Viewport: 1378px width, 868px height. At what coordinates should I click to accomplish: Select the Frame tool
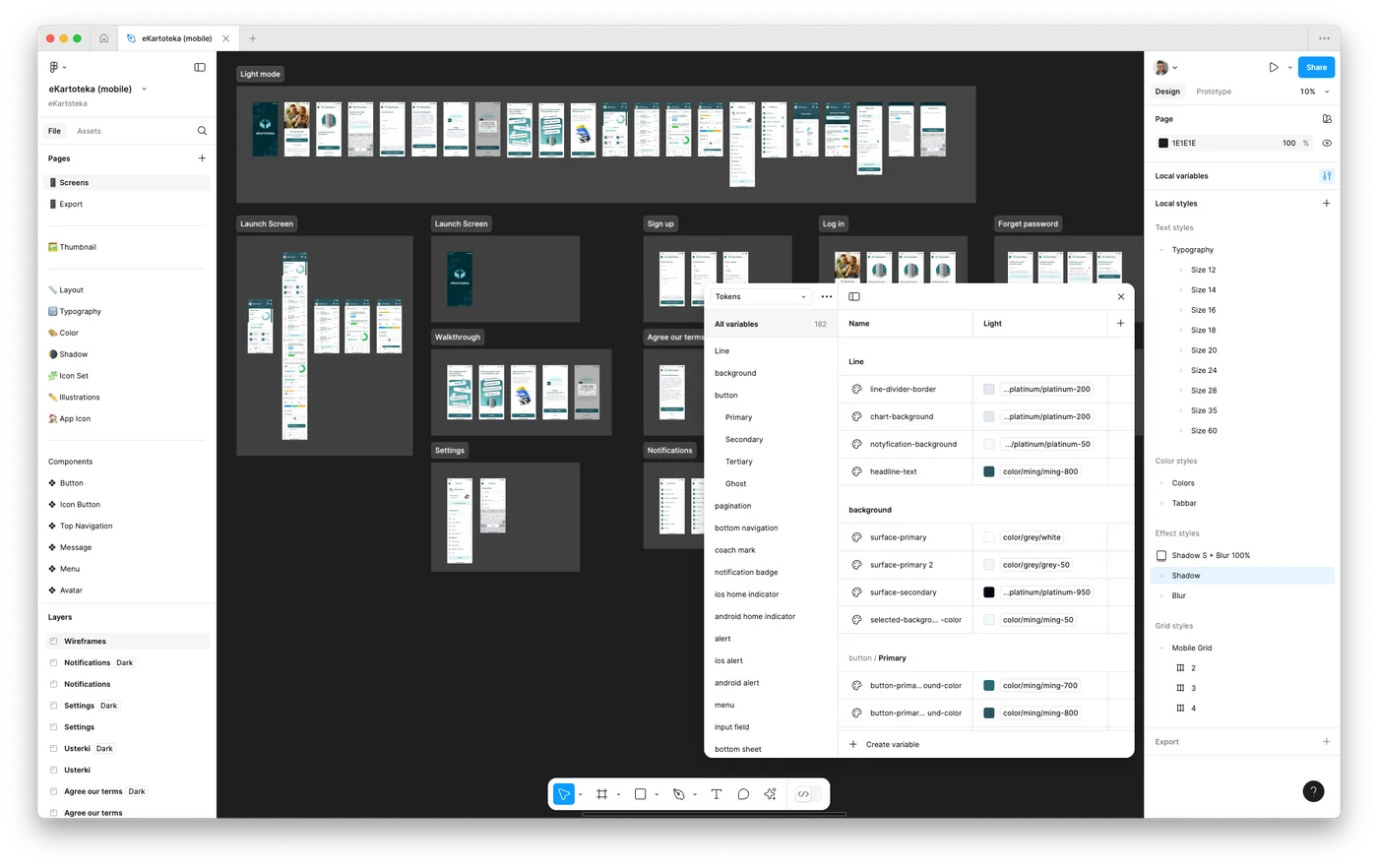(601, 794)
